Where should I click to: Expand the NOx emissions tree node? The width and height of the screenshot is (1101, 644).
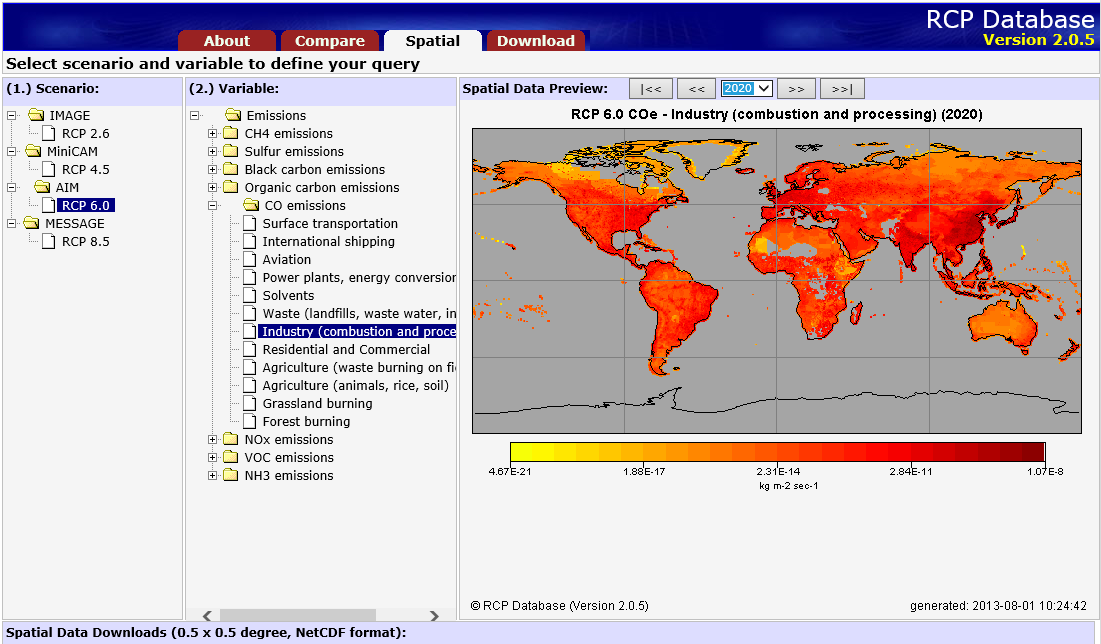pos(212,439)
